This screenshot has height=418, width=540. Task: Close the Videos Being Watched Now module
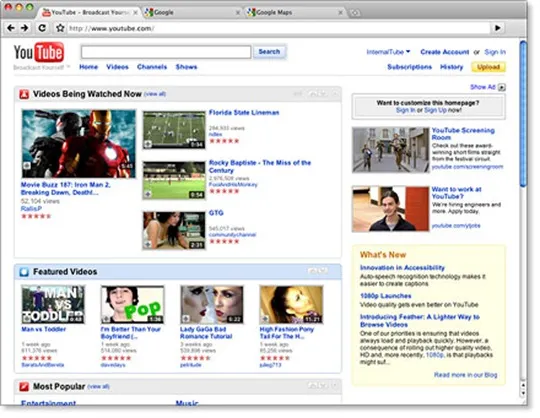coord(335,94)
